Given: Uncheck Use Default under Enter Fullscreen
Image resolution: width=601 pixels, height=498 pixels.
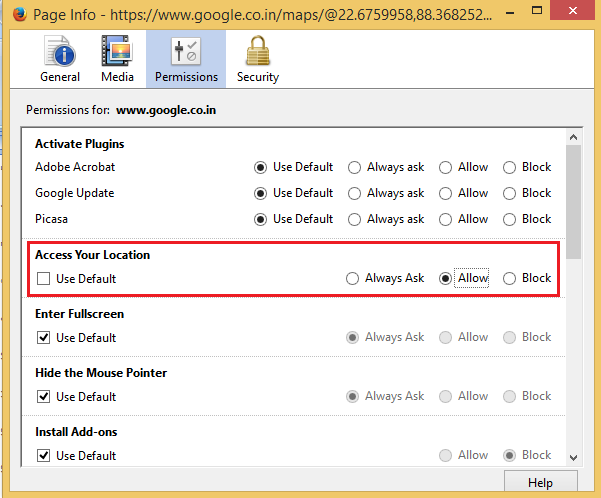Looking at the screenshot, I should [x=43, y=338].
